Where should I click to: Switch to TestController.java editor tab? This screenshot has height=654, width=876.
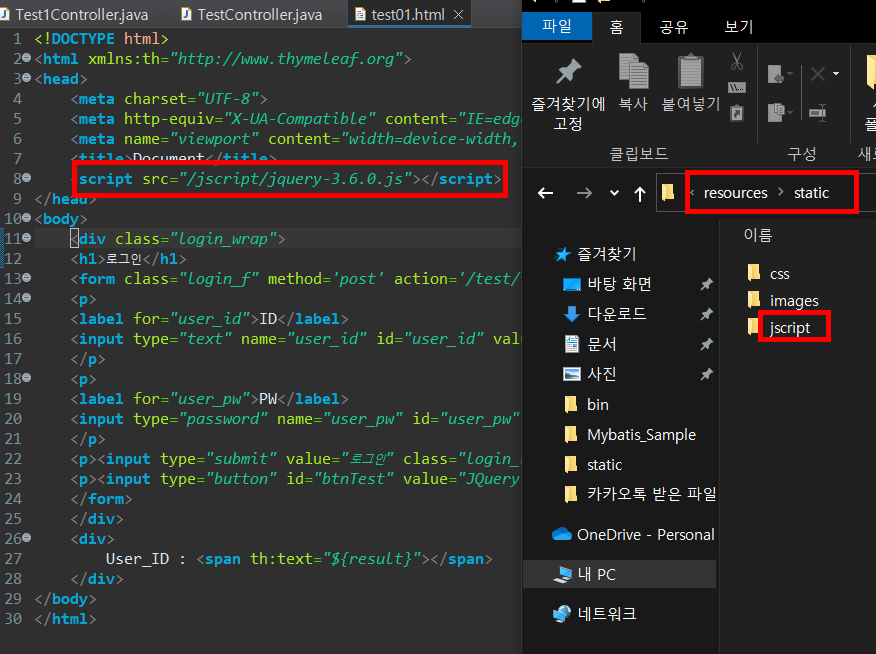pos(253,15)
